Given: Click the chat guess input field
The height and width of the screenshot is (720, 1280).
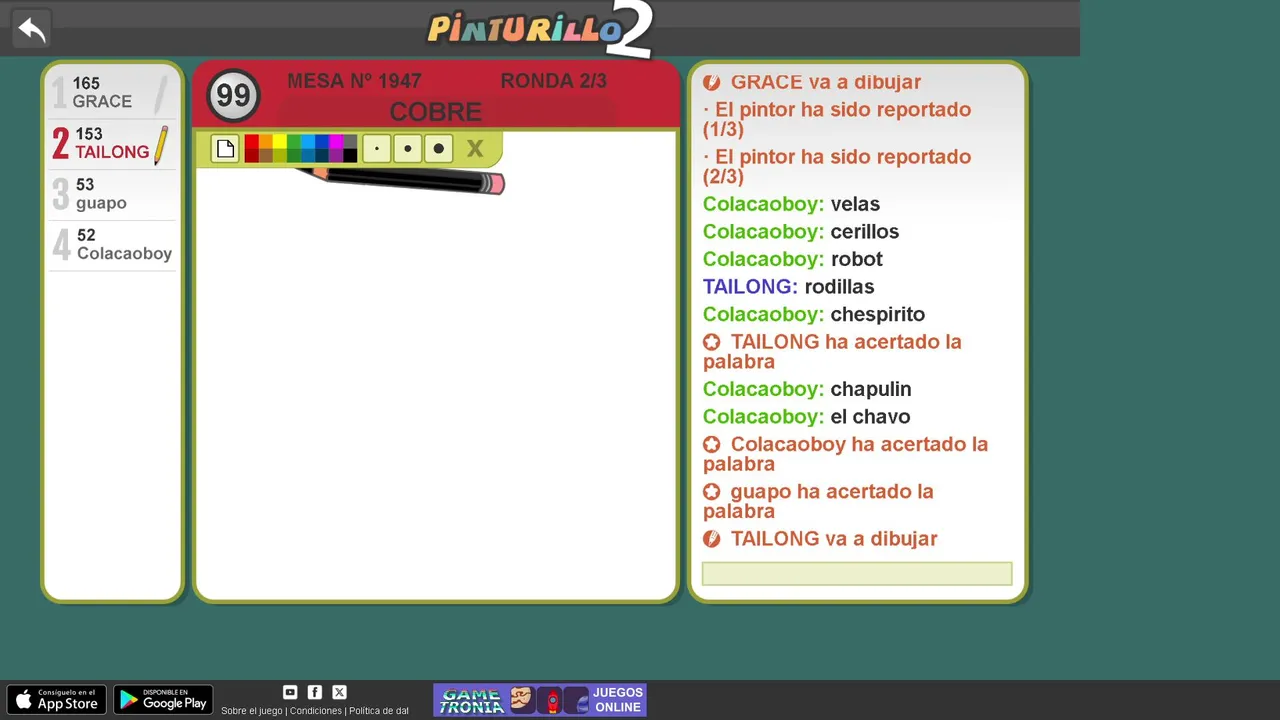Looking at the screenshot, I should [857, 573].
